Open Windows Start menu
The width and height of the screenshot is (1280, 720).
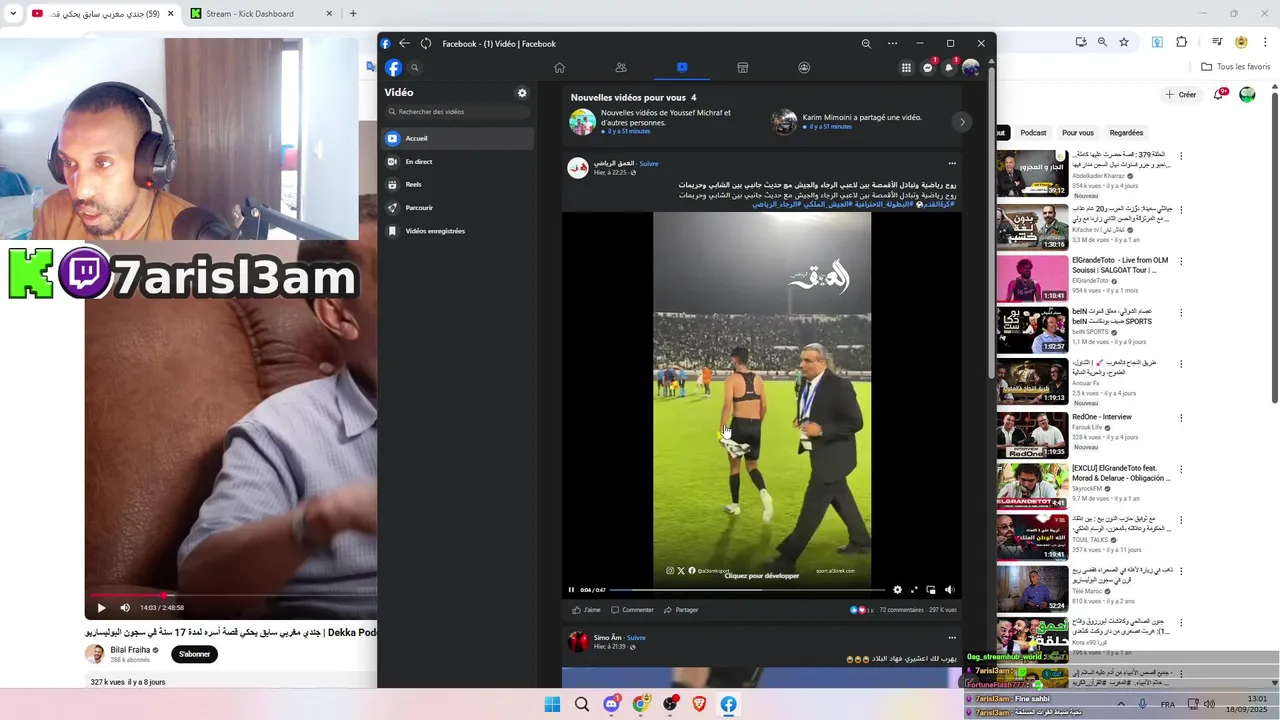point(552,704)
